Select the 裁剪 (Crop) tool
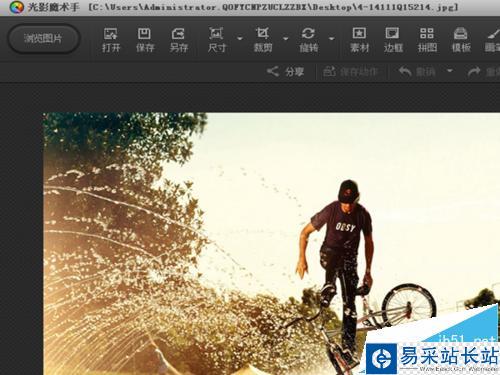The image size is (500, 375). coord(263,40)
